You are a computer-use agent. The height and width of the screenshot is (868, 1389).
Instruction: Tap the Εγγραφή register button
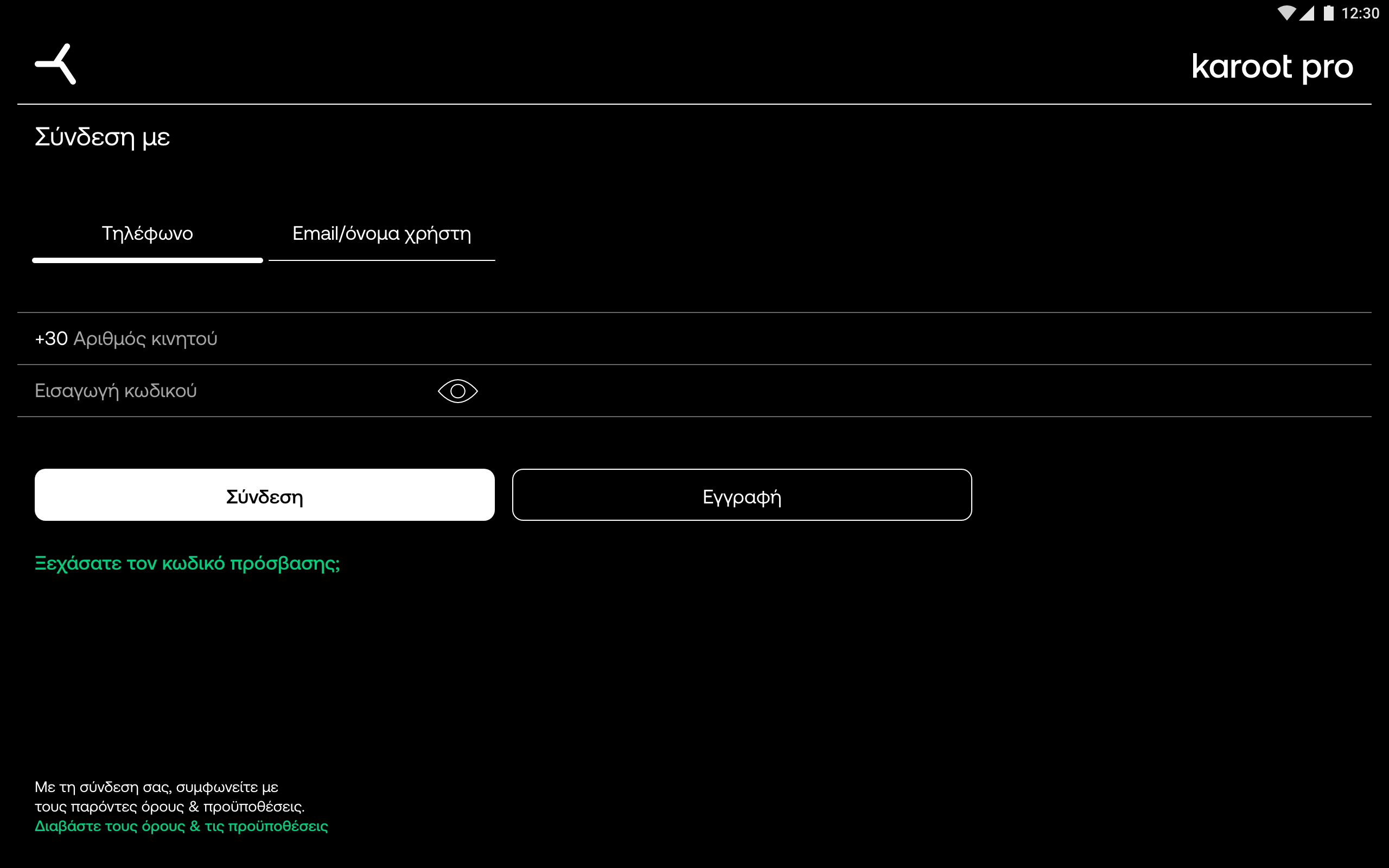click(742, 495)
